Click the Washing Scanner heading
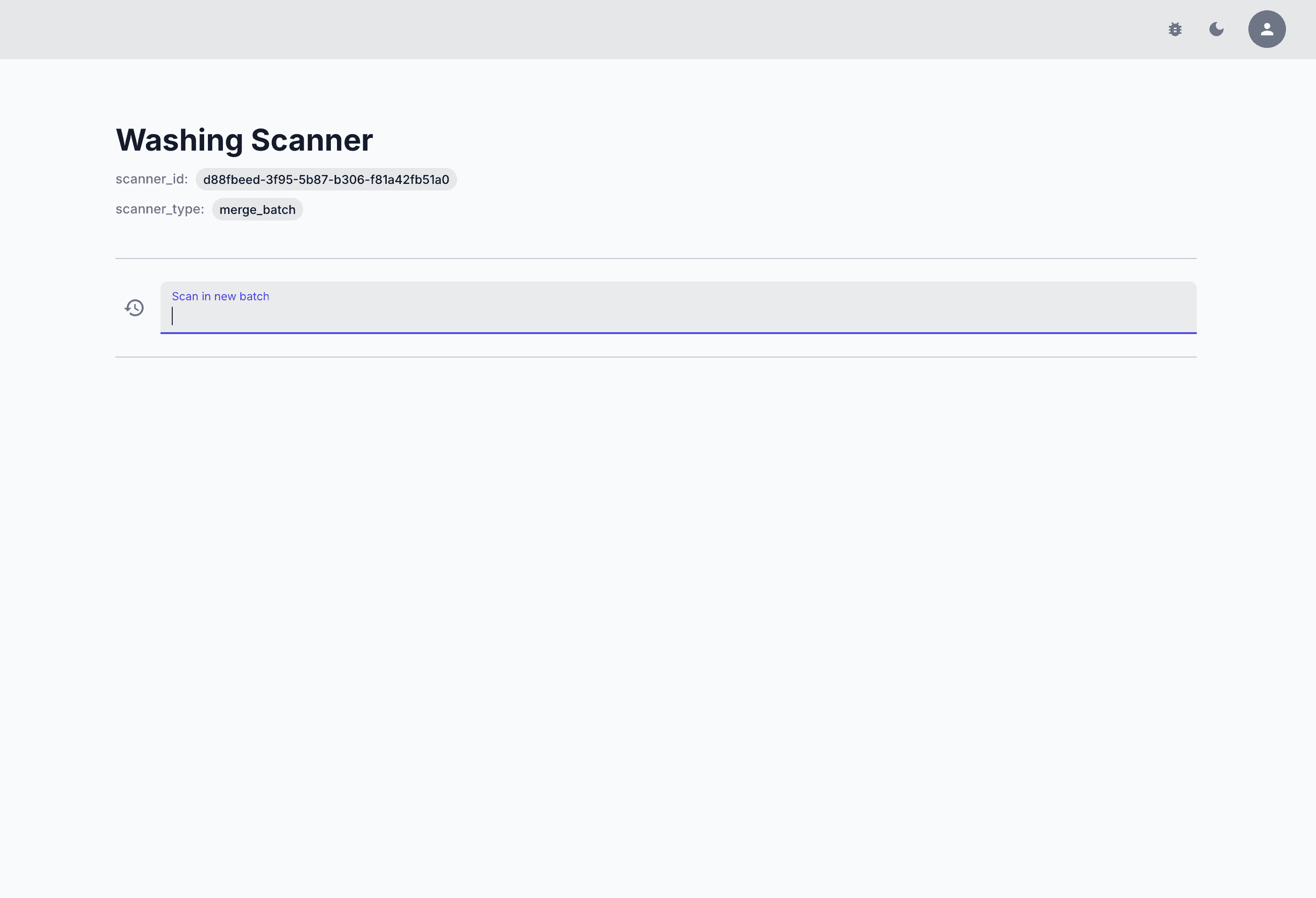Viewport: 1316px width, 898px height. point(244,140)
